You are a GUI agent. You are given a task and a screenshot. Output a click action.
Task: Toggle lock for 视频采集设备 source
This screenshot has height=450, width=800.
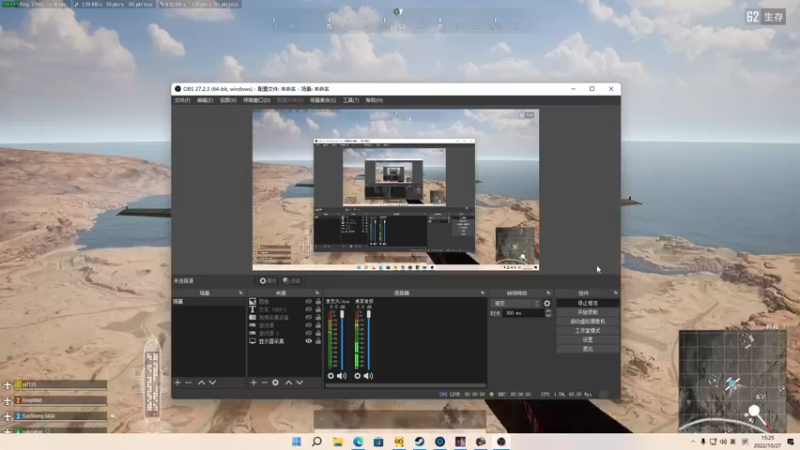[318, 317]
